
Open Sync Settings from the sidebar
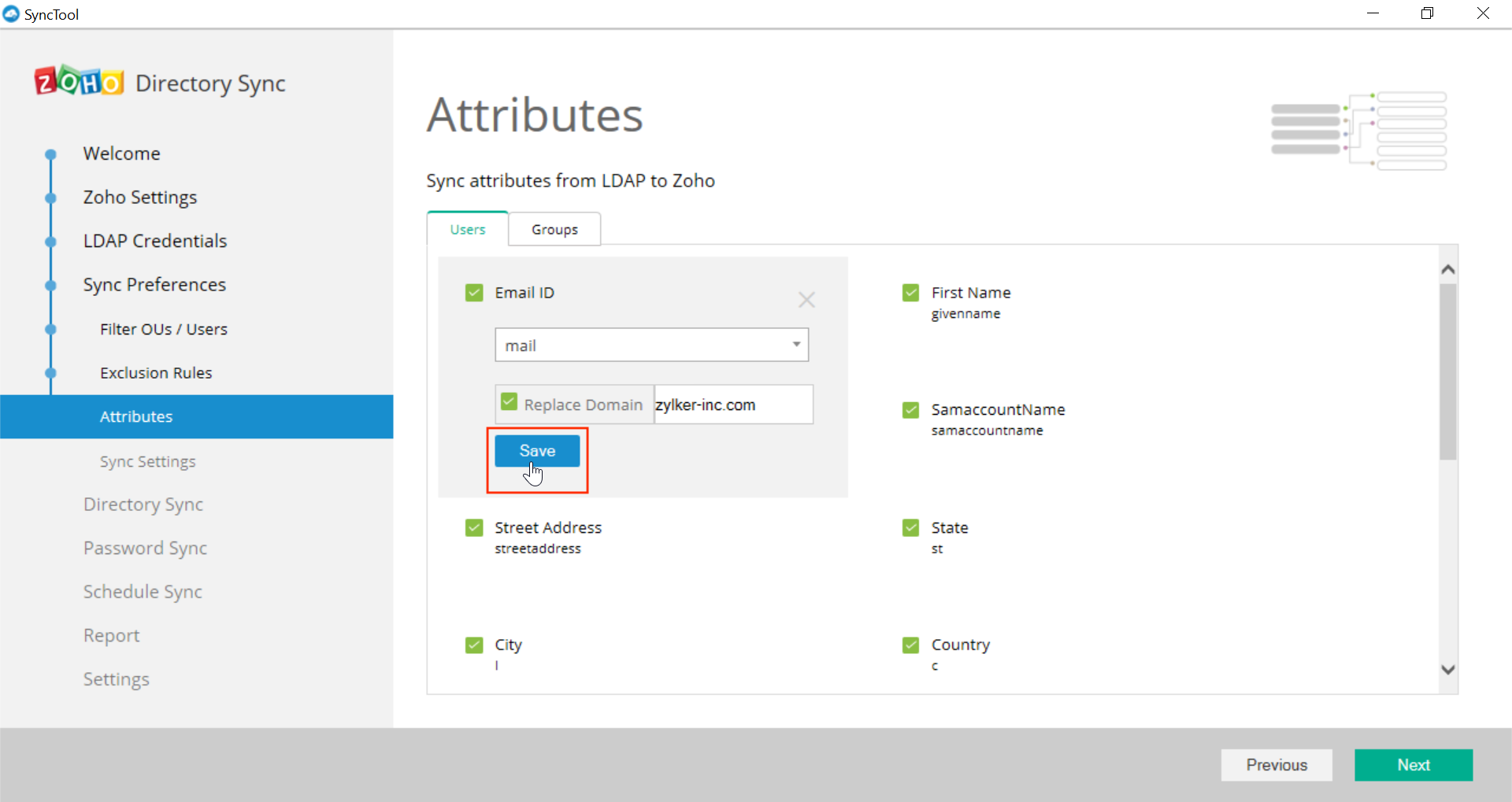(x=147, y=462)
